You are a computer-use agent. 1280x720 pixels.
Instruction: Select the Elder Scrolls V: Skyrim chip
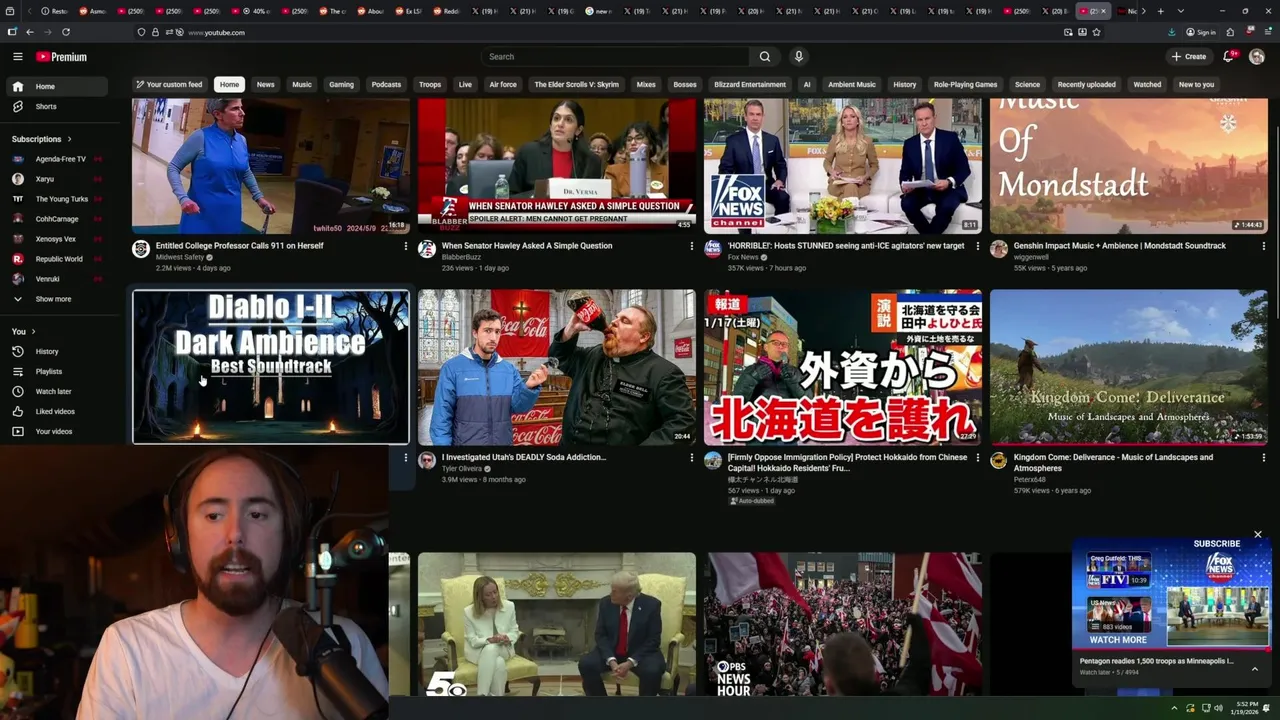point(576,85)
